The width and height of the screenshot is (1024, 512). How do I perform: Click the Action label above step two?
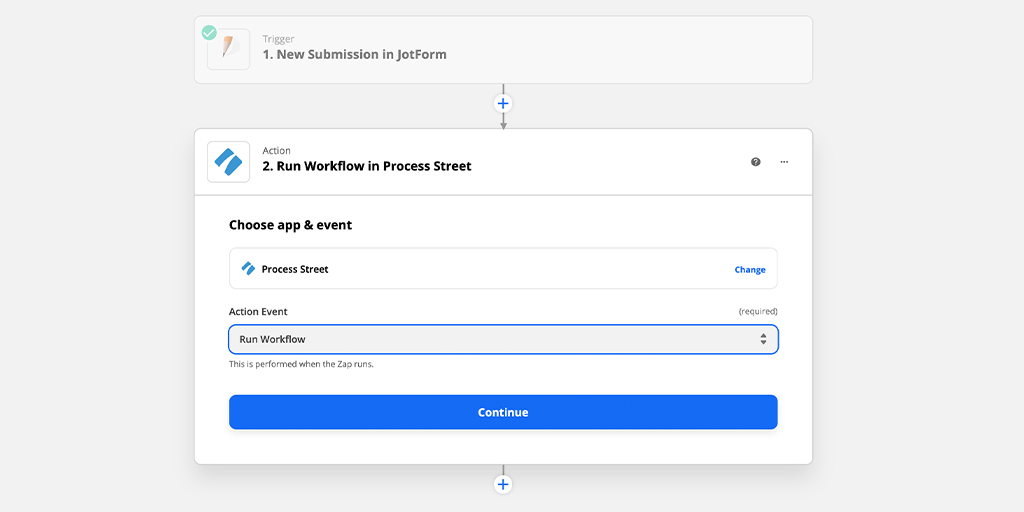click(276, 151)
